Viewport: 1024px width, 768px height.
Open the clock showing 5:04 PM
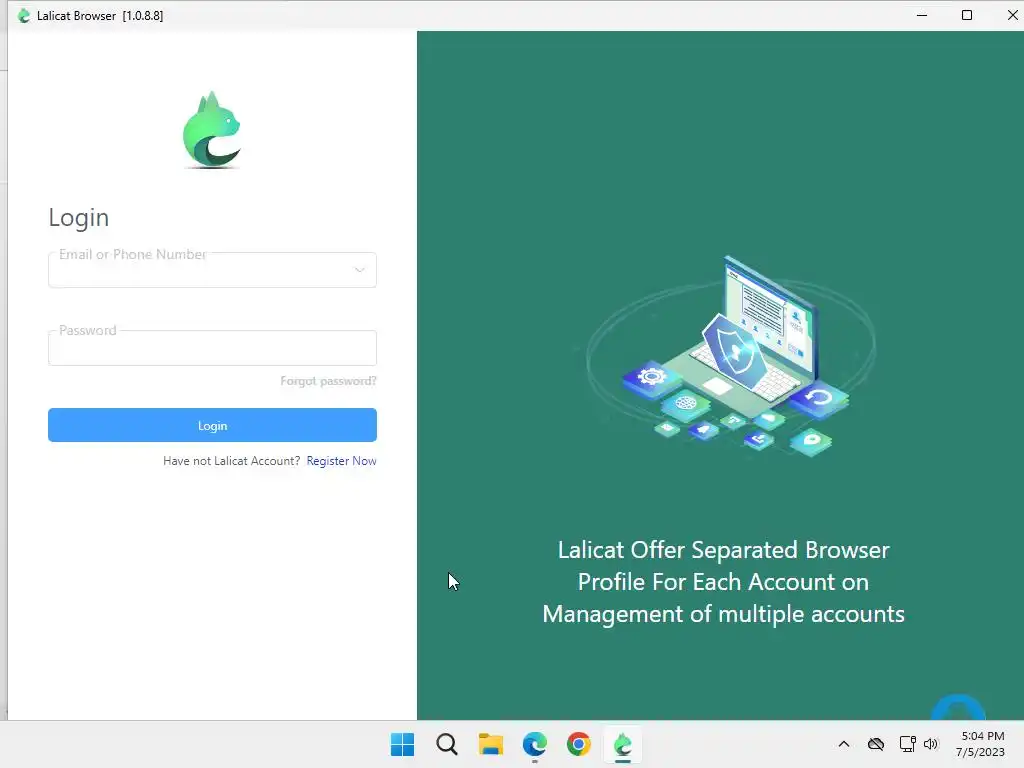coord(980,744)
